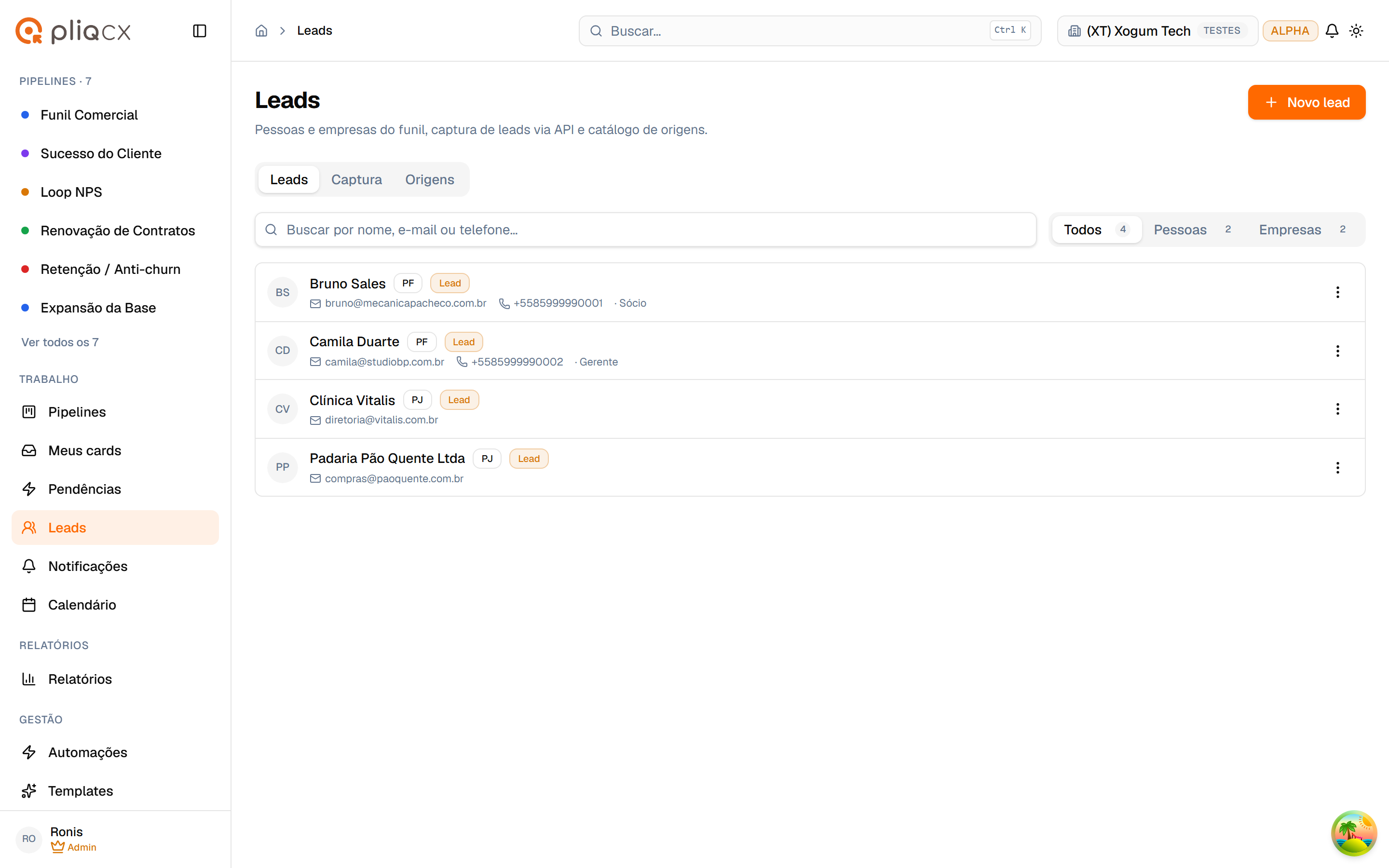Open Relatórios in sidebar
The height and width of the screenshot is (868, 1389).
click(x=115, y=679)
